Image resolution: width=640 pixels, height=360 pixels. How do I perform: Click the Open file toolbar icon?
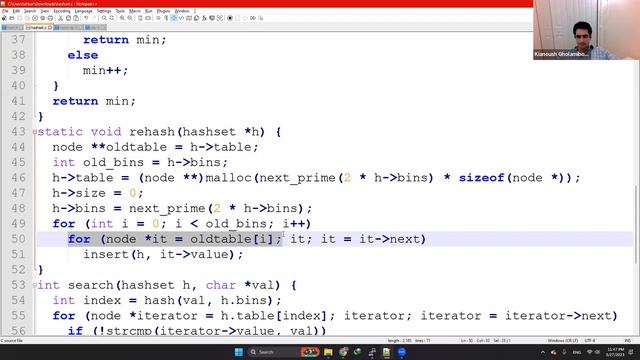tap(11, 18)
